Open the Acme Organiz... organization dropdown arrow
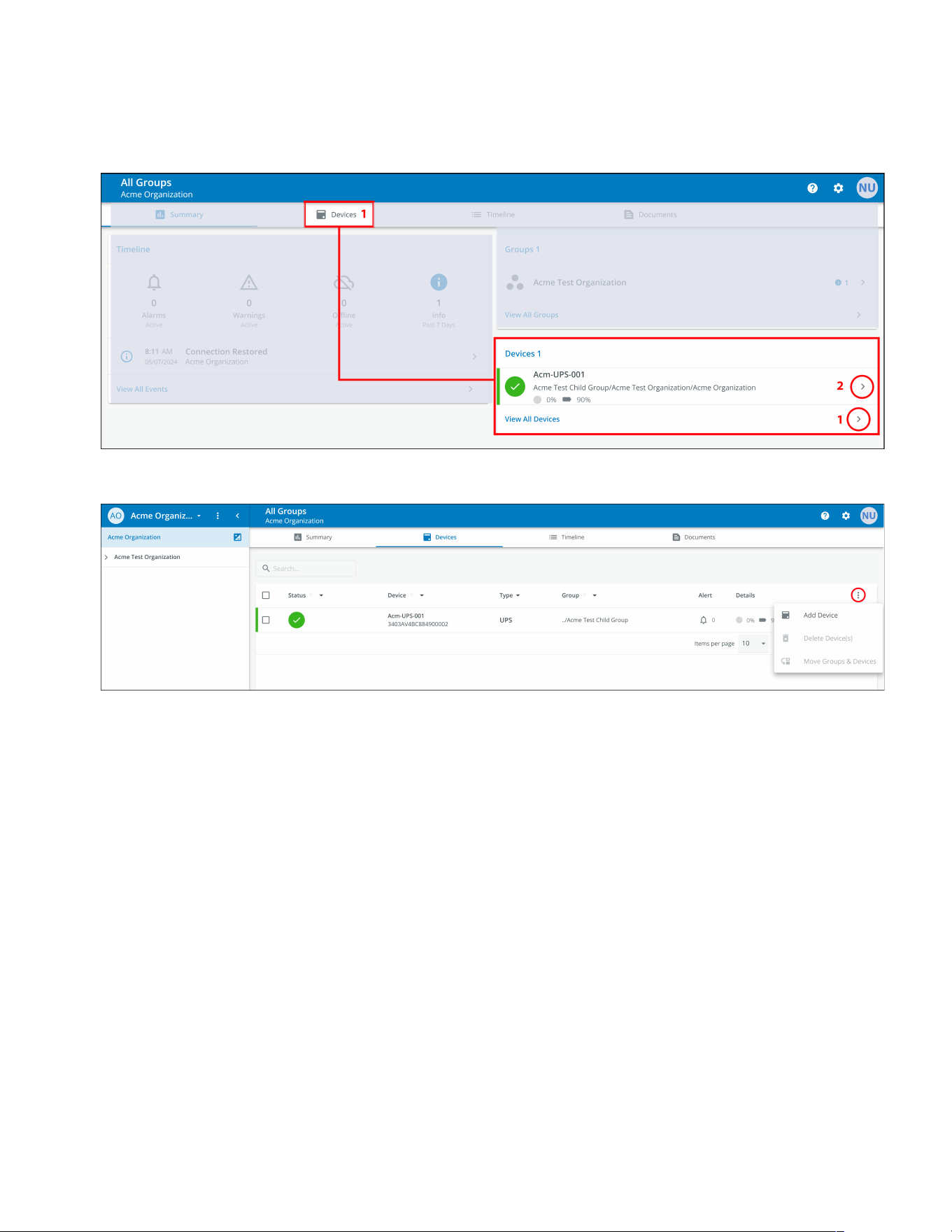 point(199,516)
